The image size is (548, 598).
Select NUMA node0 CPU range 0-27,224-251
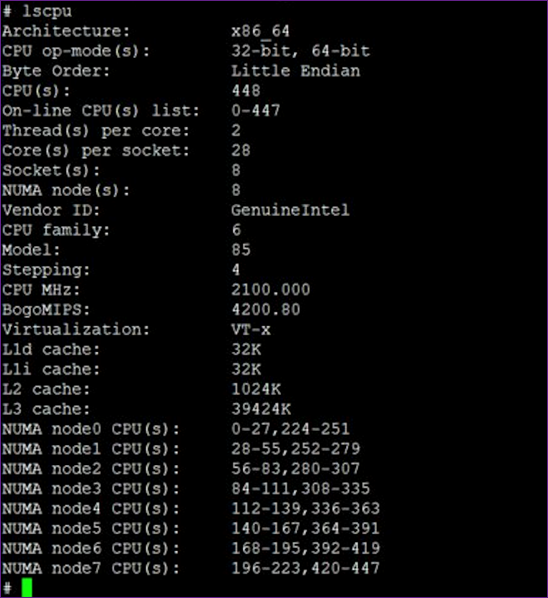[x=291, y=429]
